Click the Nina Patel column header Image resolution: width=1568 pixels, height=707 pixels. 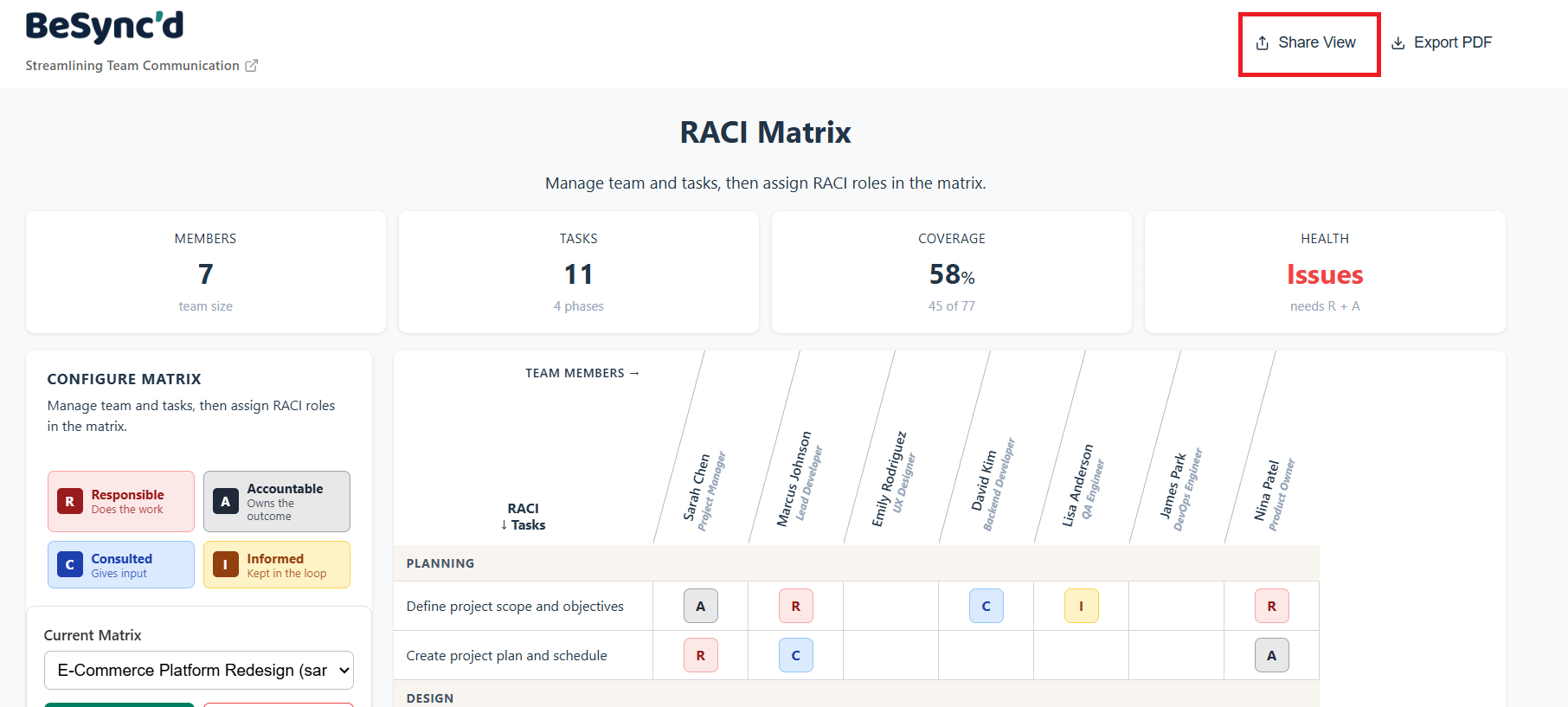click(1274, 493)
